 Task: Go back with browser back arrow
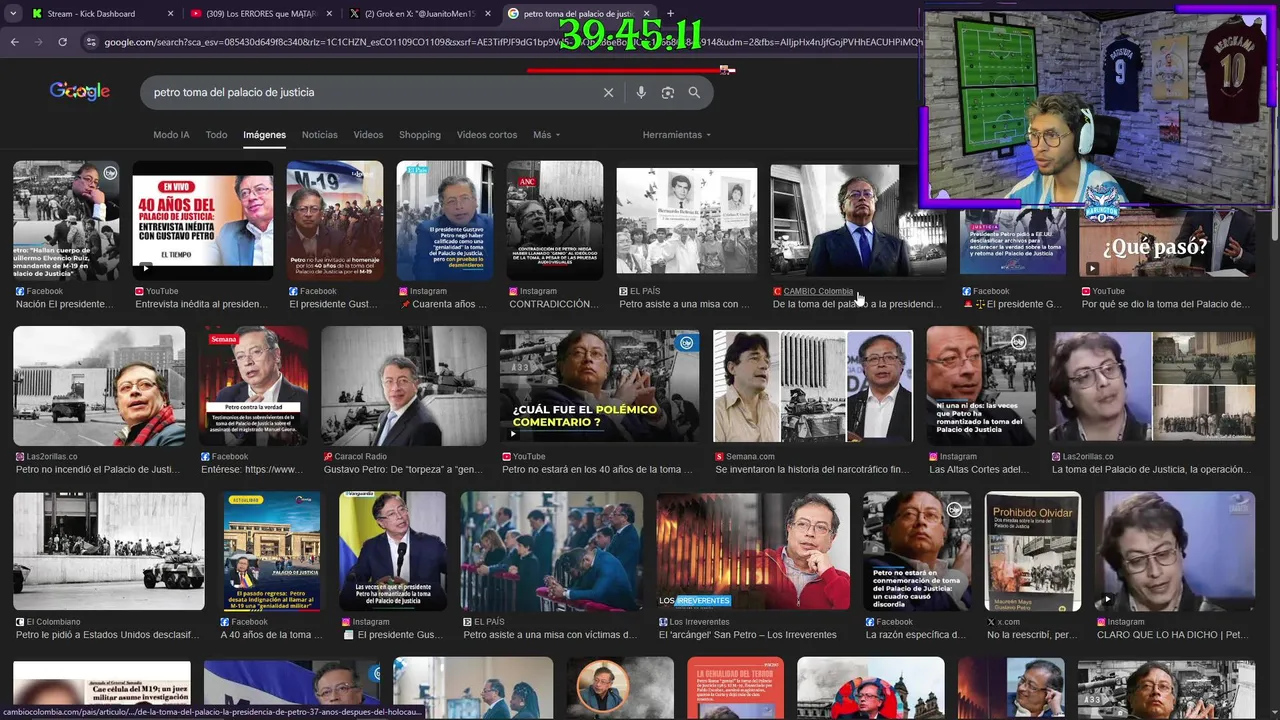point(14,42)
